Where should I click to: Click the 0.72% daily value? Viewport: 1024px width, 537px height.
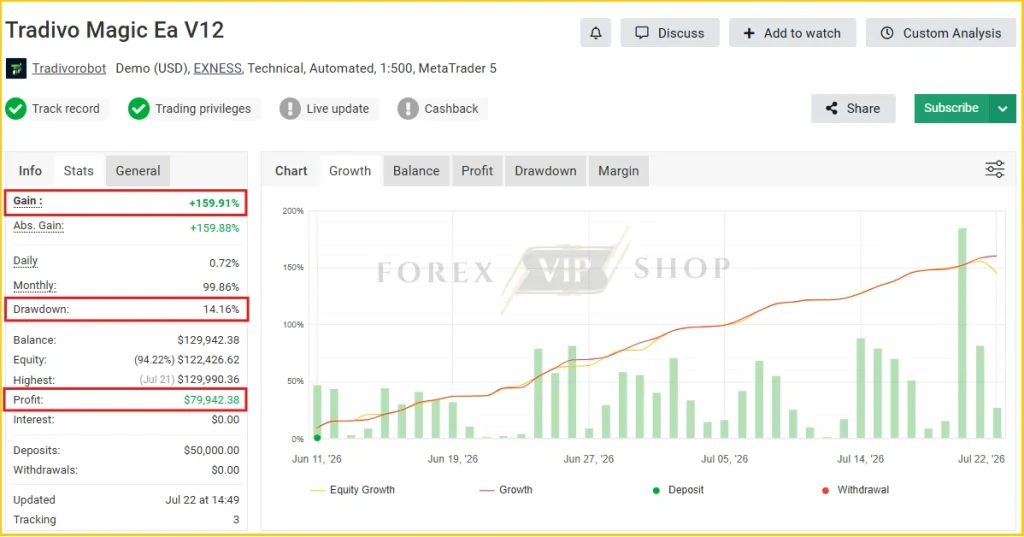point(224,263)
